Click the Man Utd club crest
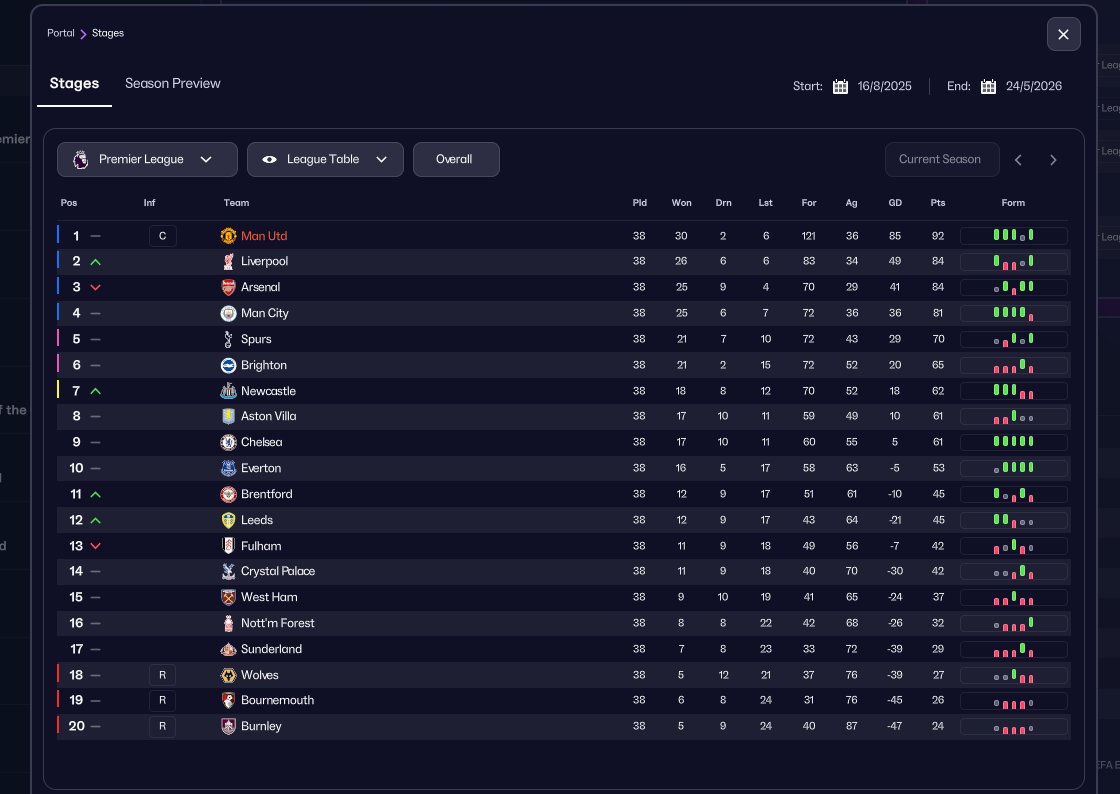 click(x=228, y=236)
